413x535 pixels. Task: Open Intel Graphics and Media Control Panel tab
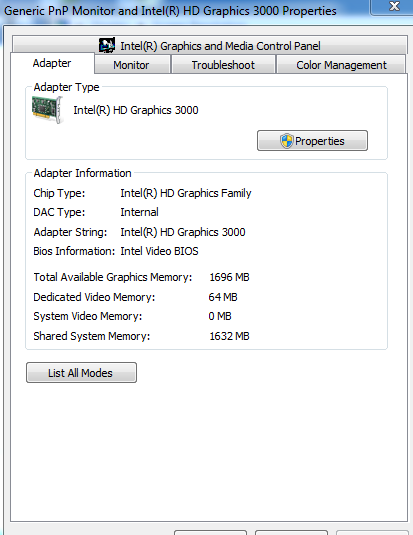[210, 45]
